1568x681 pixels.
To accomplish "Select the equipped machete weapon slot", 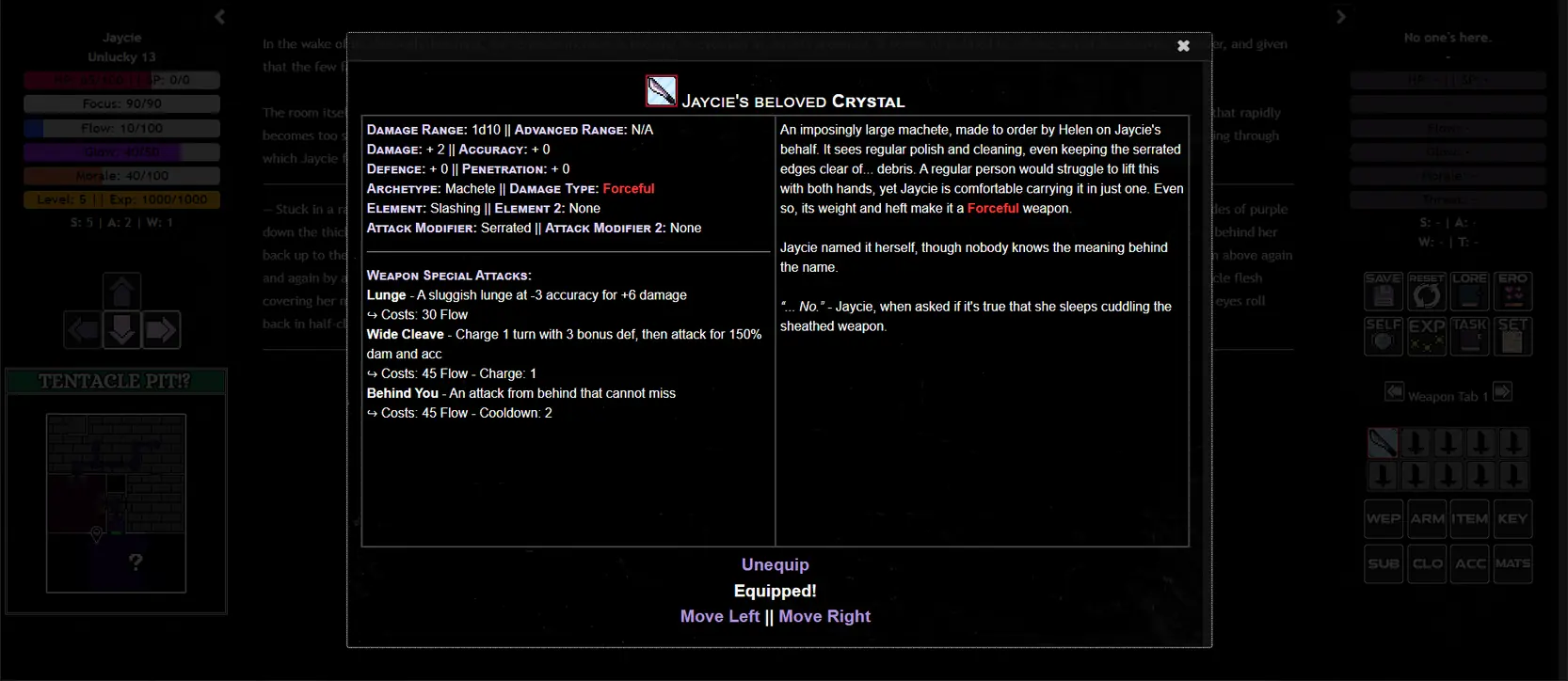I will coord(1383,442).
